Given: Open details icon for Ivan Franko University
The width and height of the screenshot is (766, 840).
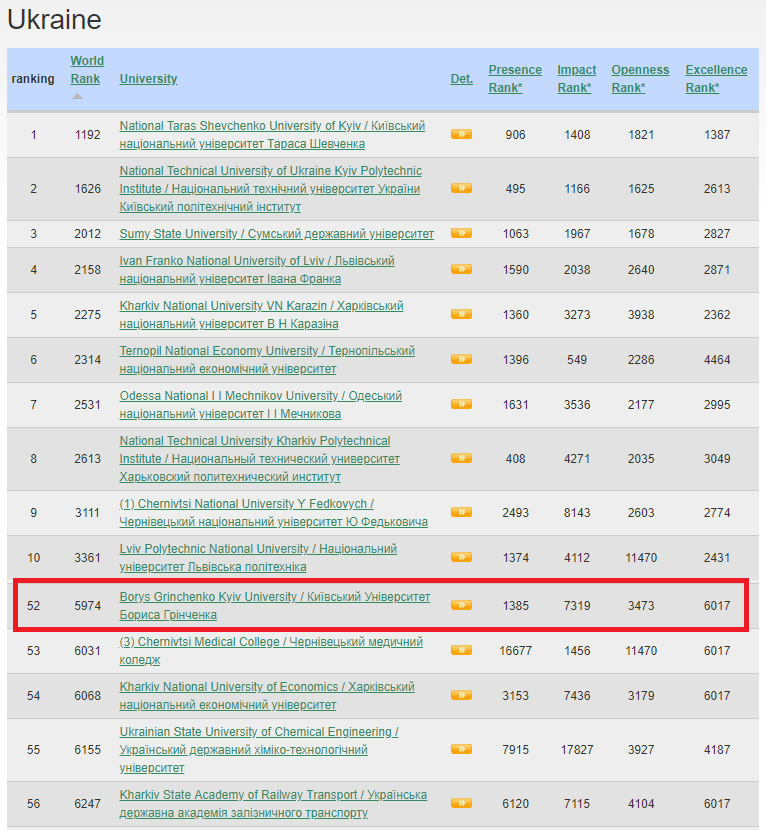Looking at the screenshot, I should pos(461,269).
